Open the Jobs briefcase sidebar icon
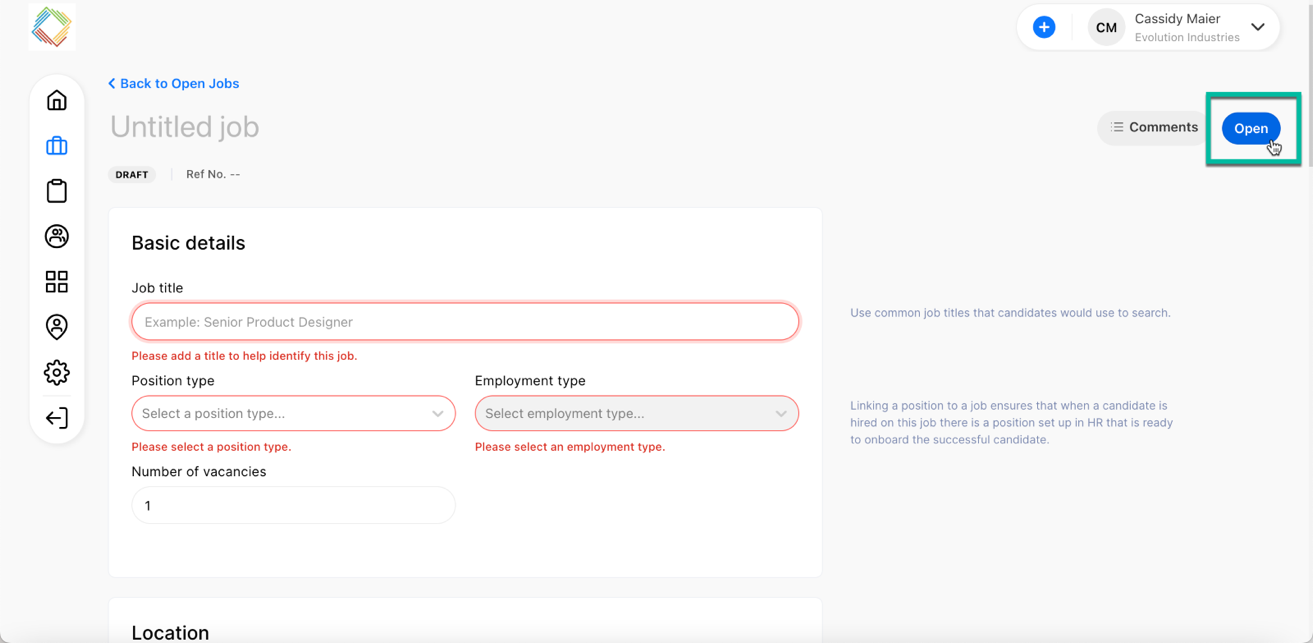Screen dimensions: 1313x643 [x=57, y=146]
